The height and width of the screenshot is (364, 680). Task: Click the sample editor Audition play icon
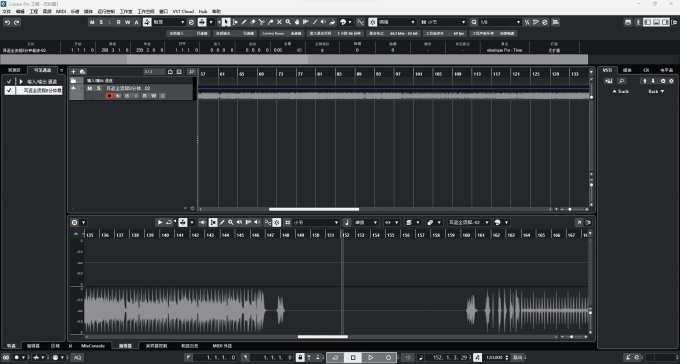[x=160, y=223]
